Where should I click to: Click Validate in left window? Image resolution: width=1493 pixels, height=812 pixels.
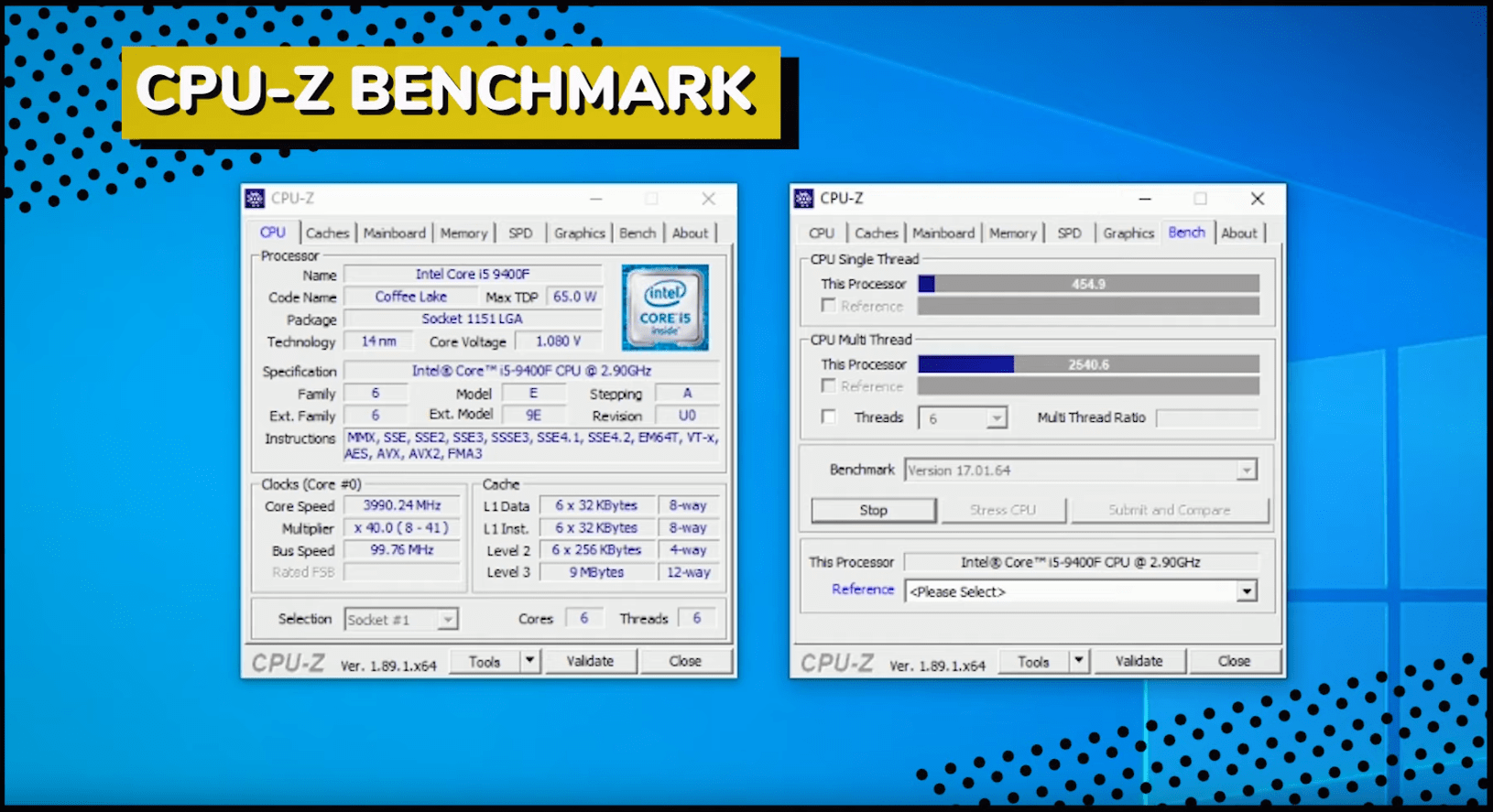pyautogui.click(x=590, y=661)
